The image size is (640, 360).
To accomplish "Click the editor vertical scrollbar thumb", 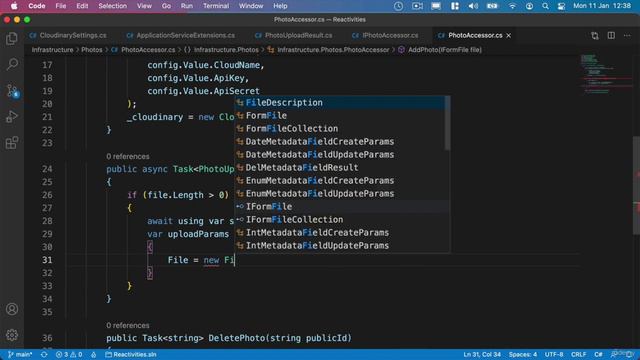I will pos(637,185).
